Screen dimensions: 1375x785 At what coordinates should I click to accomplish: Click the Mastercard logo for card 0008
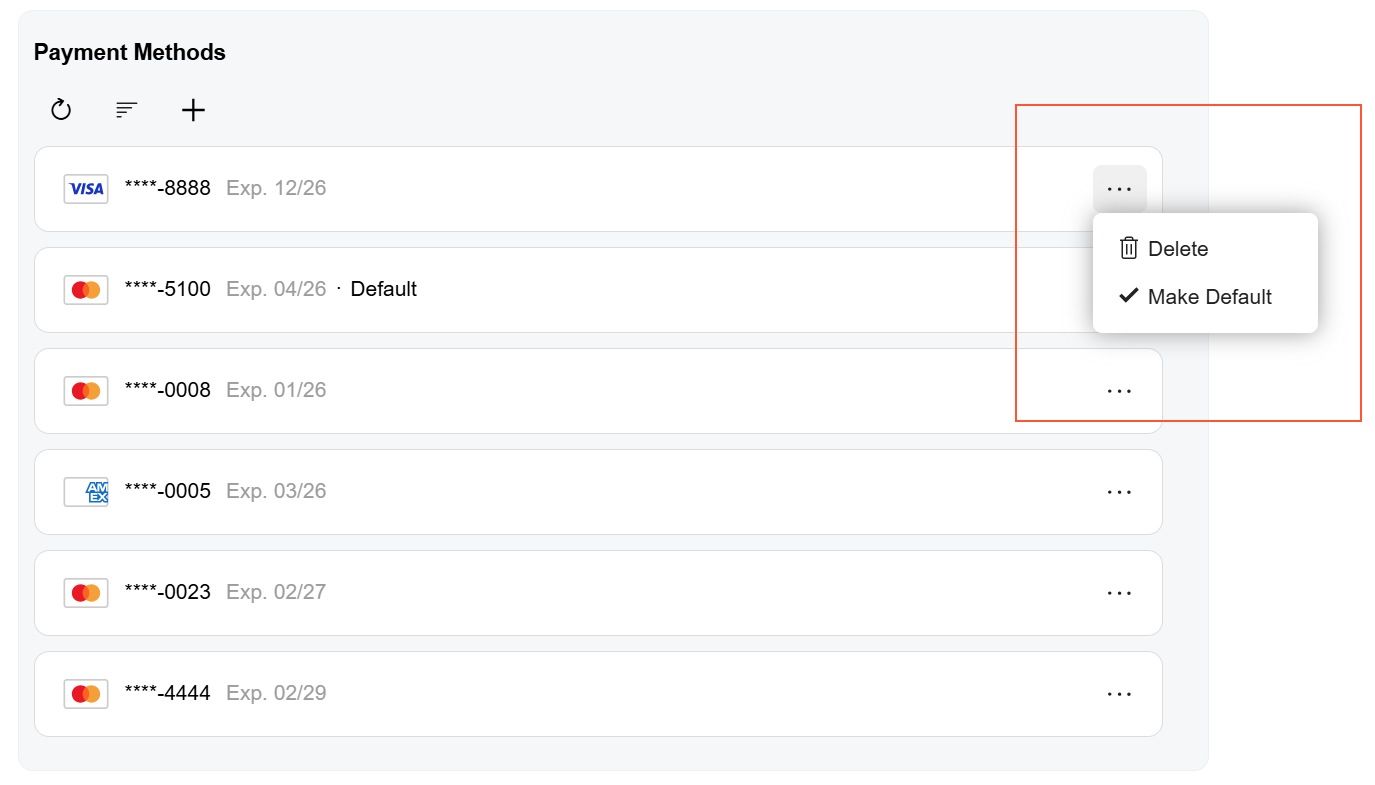pos(86,391)
